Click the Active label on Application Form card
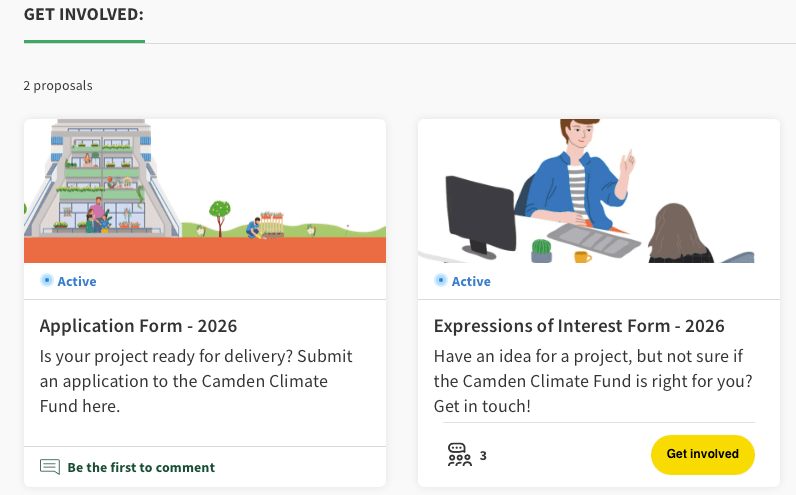Viewport: 796px width, 495px height. tap(77, 281)
